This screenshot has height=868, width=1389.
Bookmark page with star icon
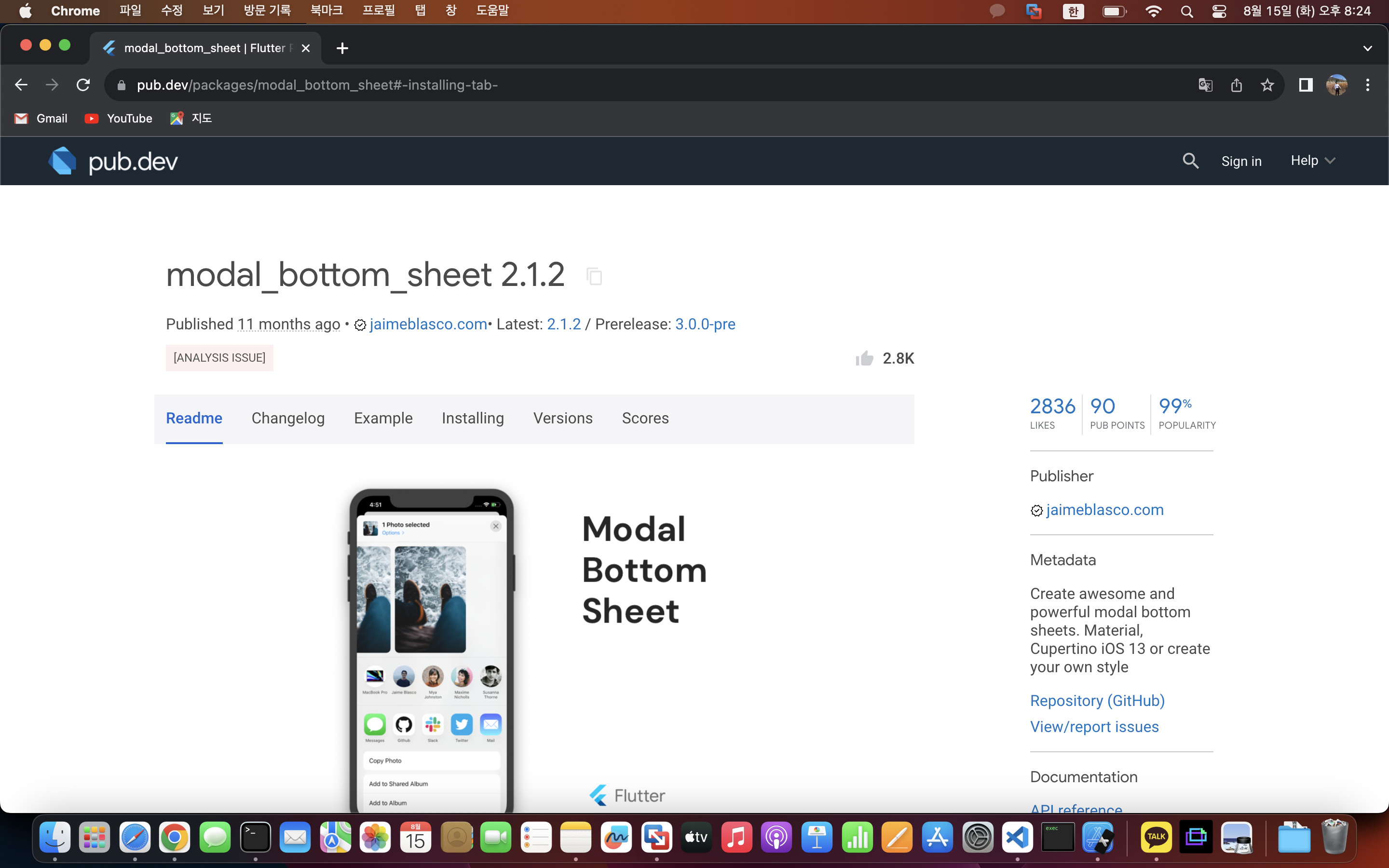tap(1267, 85)
